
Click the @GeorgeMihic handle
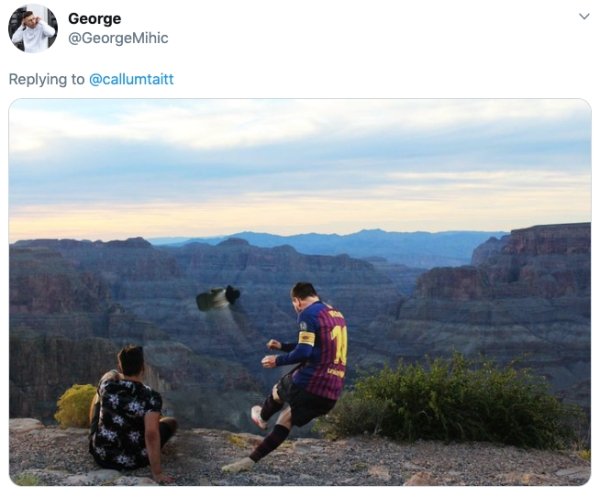(118, 38)
